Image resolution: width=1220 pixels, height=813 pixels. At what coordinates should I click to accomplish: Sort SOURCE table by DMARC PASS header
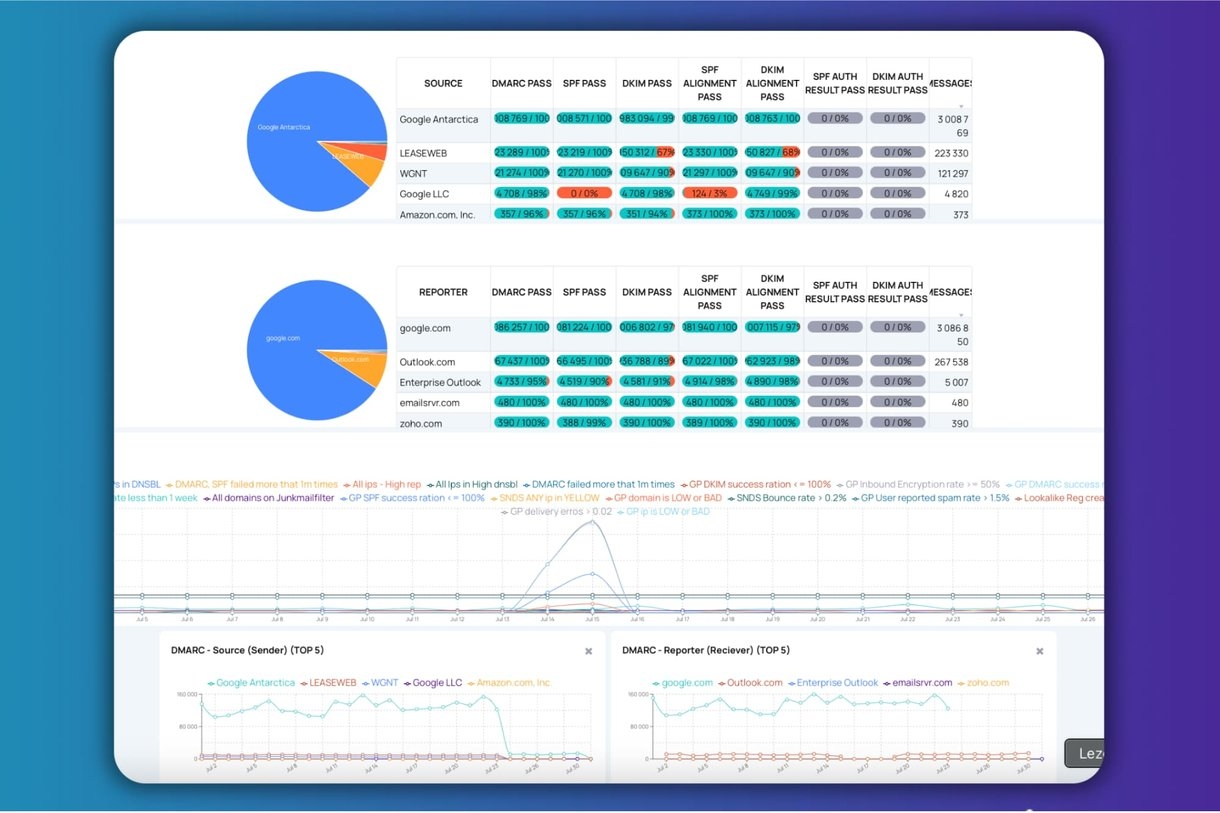pos(521,83)
